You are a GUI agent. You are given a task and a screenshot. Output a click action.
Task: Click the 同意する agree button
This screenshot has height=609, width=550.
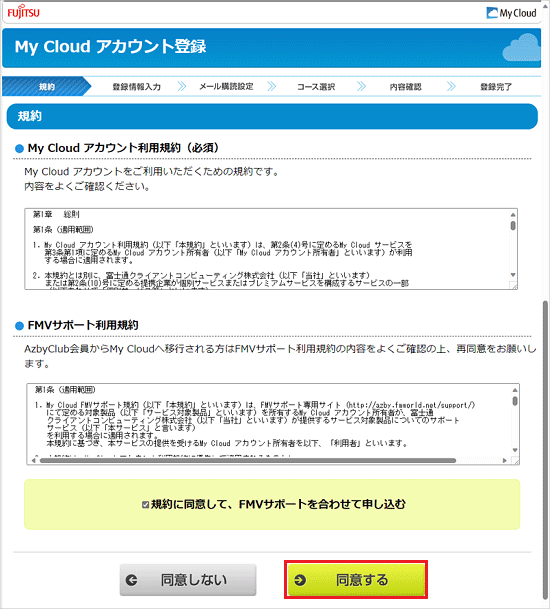pos(356,579)
